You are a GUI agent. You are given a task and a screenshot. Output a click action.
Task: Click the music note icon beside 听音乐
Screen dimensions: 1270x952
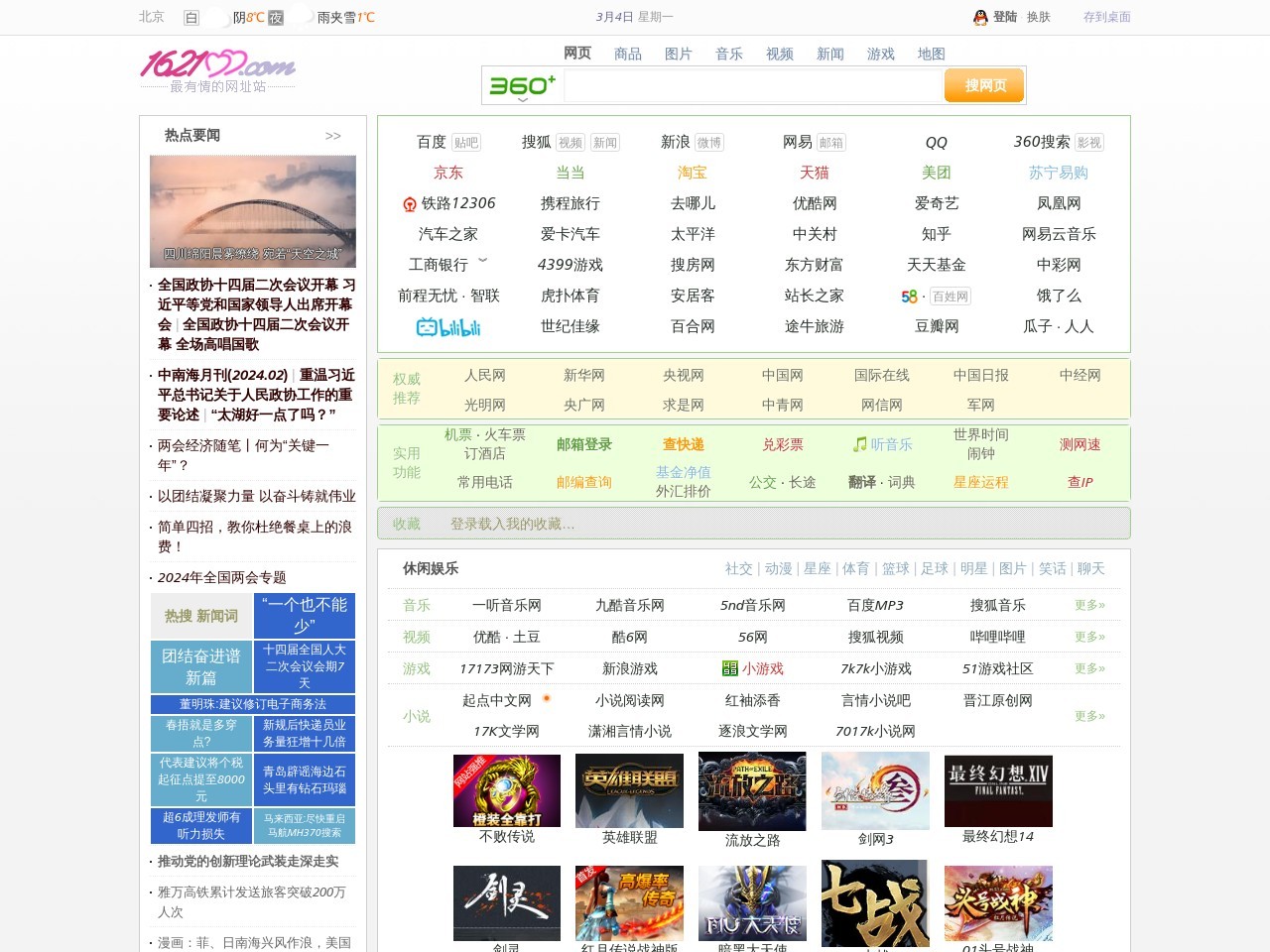(859, 445)
